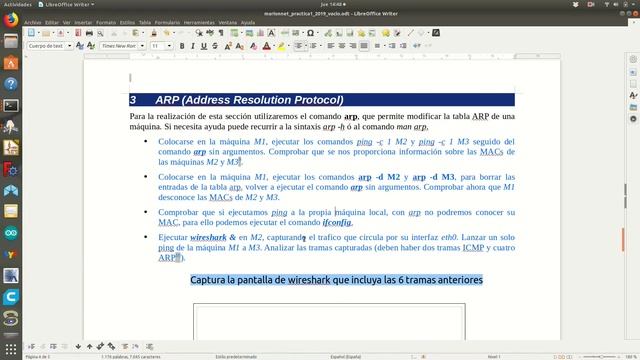Viewport: 640px width, 360px height.
Task: Move the list item down with the arrow
Action: (78, 347)
